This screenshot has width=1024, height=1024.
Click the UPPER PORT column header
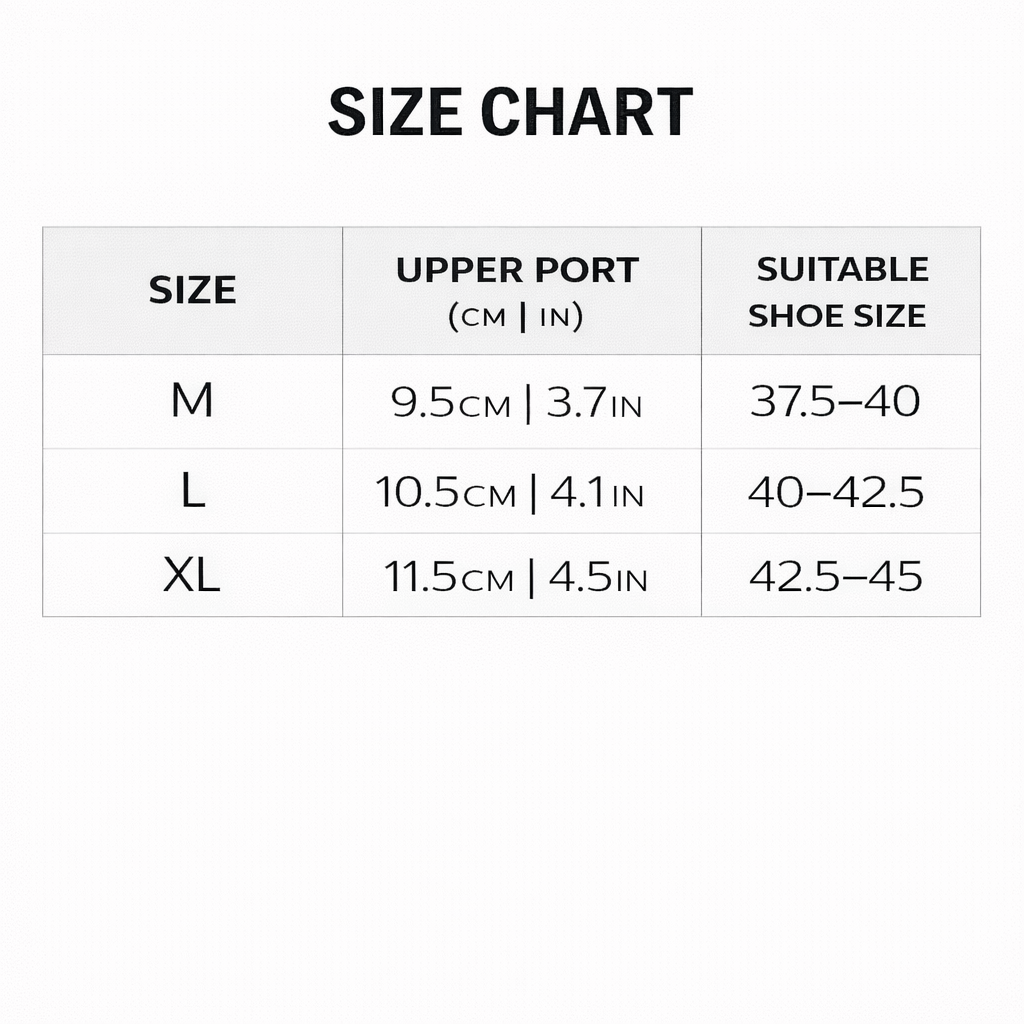tap(517, 270)
